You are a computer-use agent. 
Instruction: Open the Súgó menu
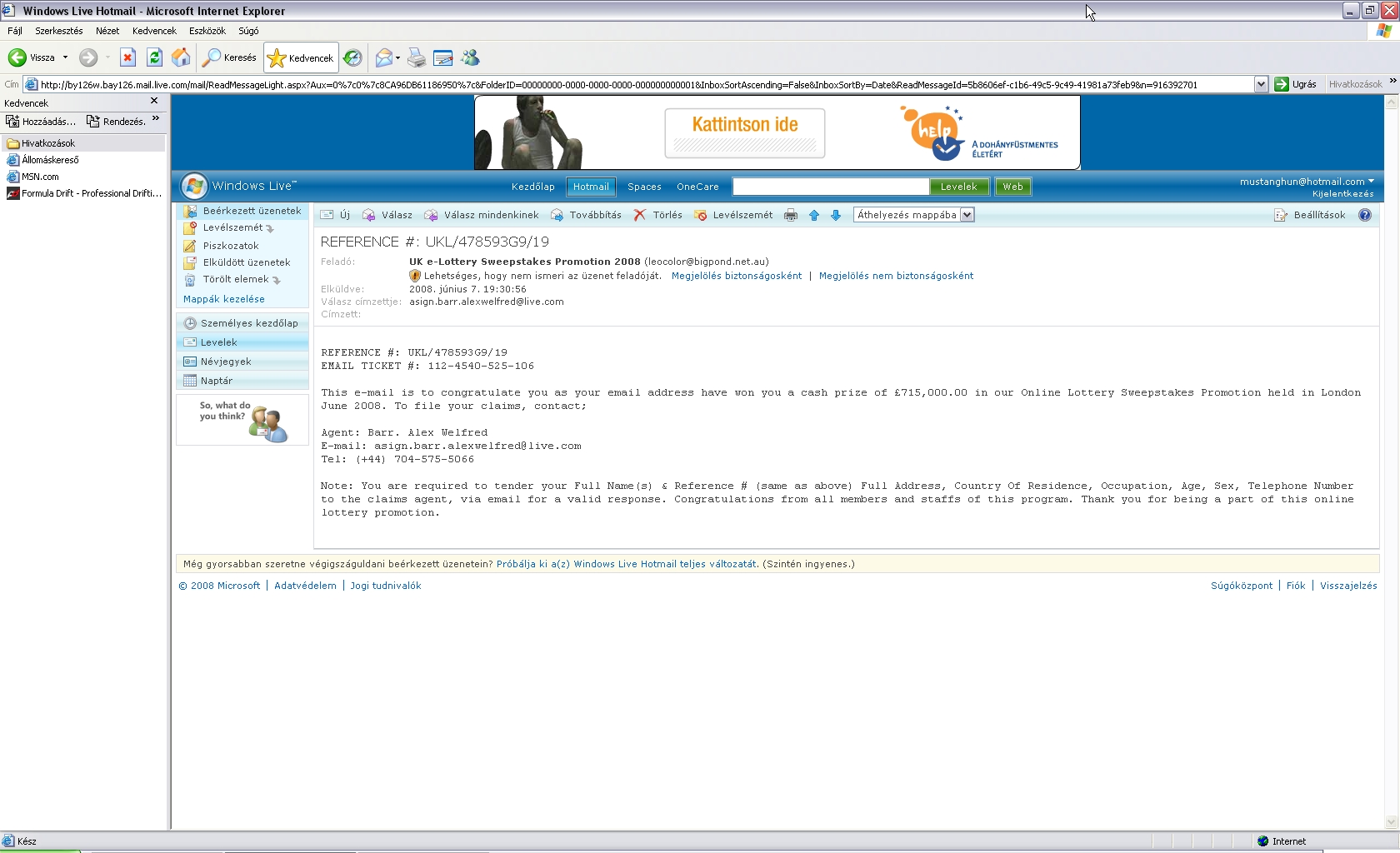[x=248, y=31]
